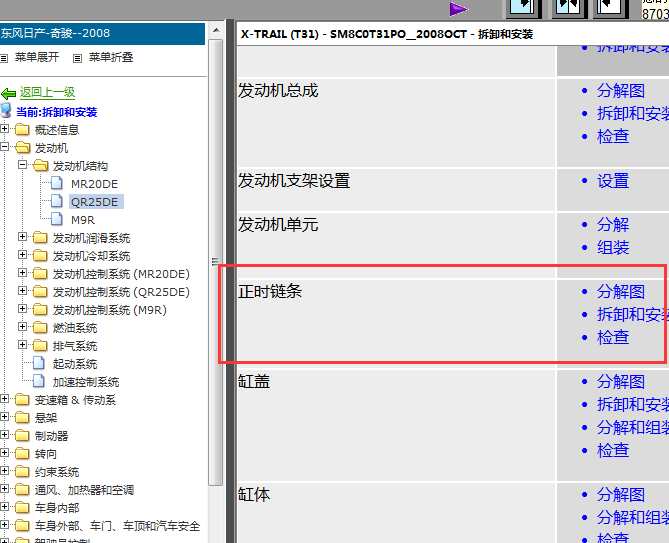Expand the 发动机冷却系统 node
This screenshot has width=669, height=543.
pos(23,255)
